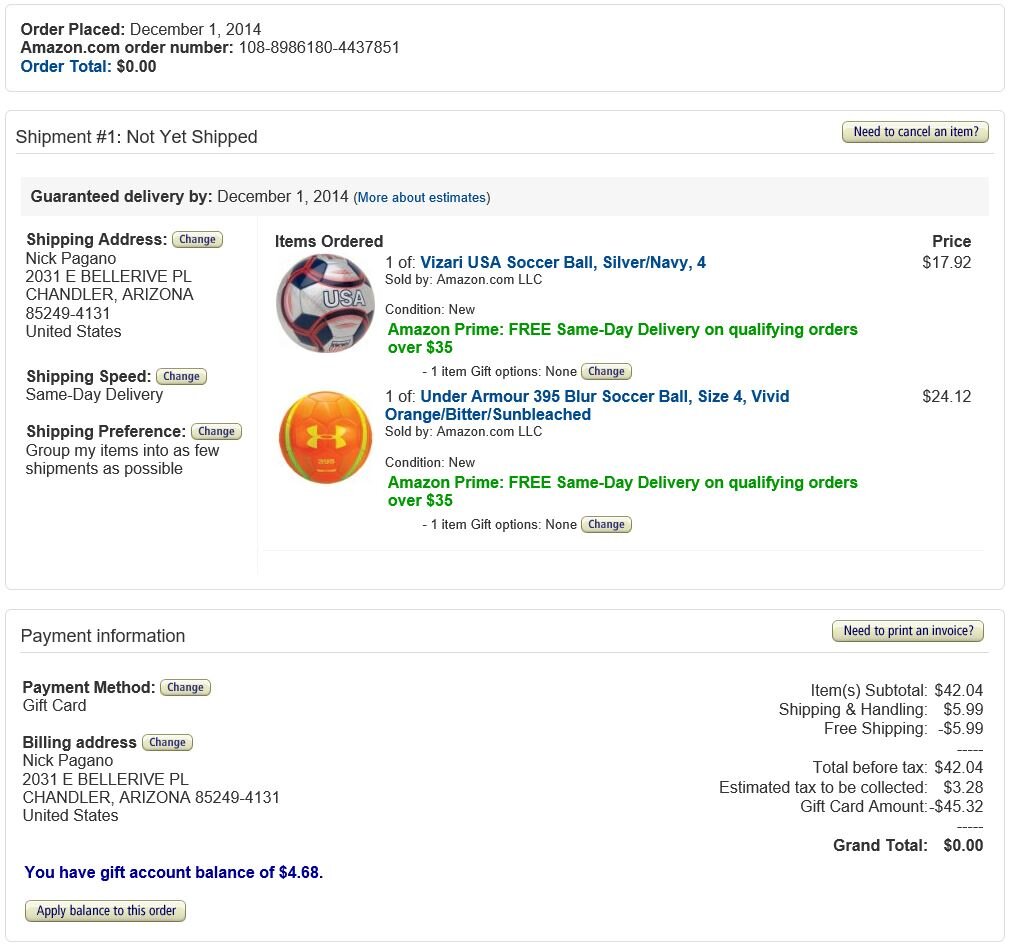Click the Vizari USA soccer ball thumbnail
Viewport: 1011px width, 950px height.
pos(325,303)
